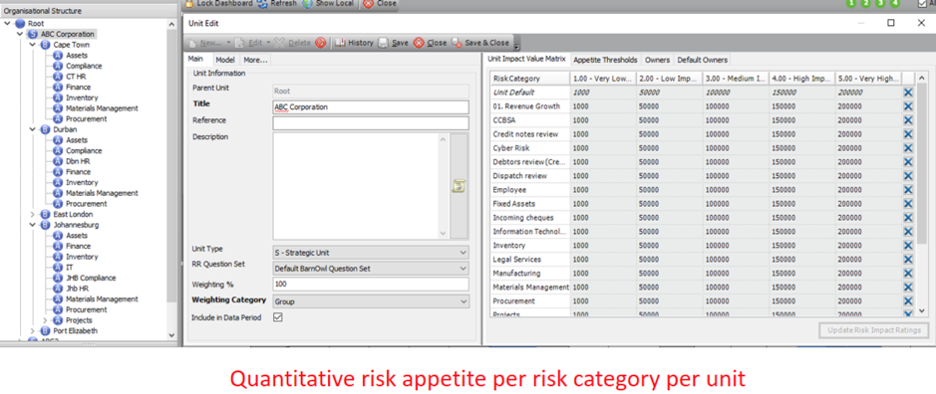Expand the Port Elizabeth tree node
This screenshot has width=936, height=394.
pos(32,331)
